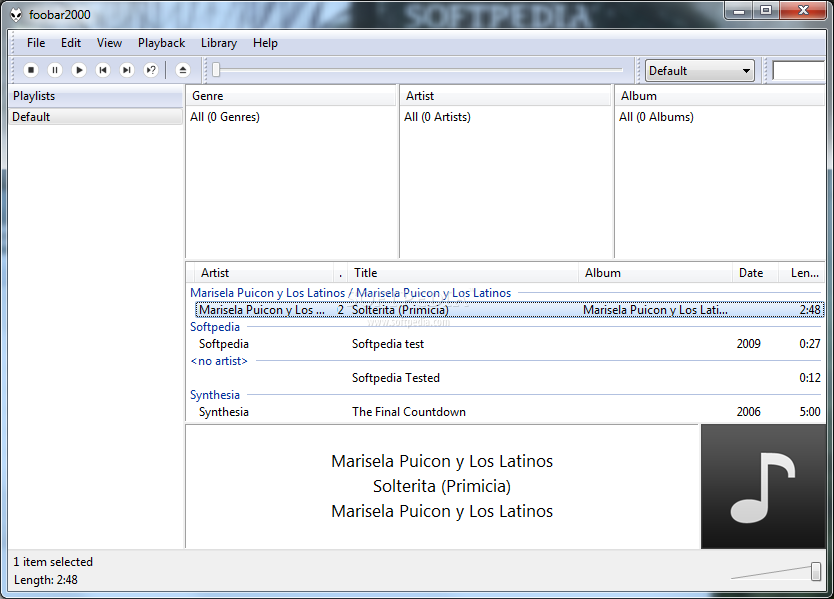Screen dimensions: 834x599
Task: Select All (0 Artists) entry
Action: [x=437, y=117]
